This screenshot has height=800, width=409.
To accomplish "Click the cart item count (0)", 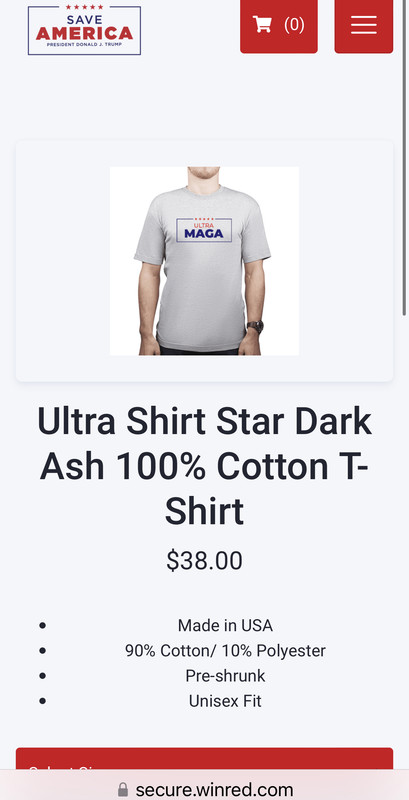I will (294, 24).
